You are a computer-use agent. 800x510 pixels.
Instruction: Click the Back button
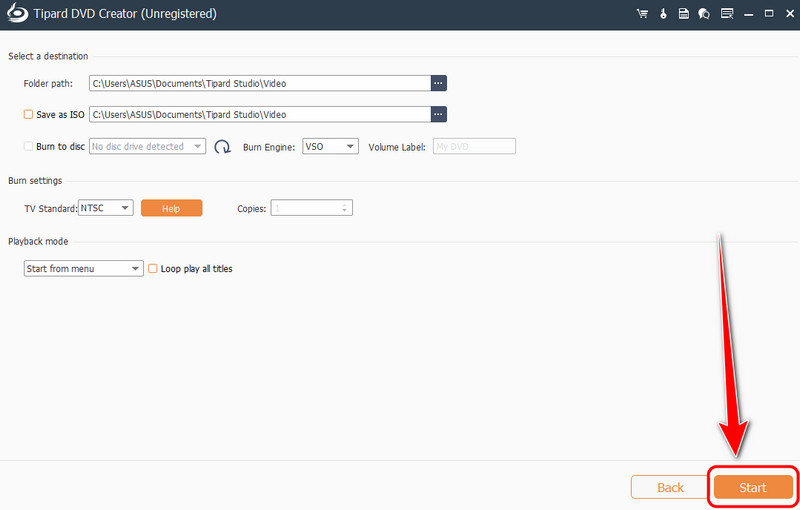point(669,488)
